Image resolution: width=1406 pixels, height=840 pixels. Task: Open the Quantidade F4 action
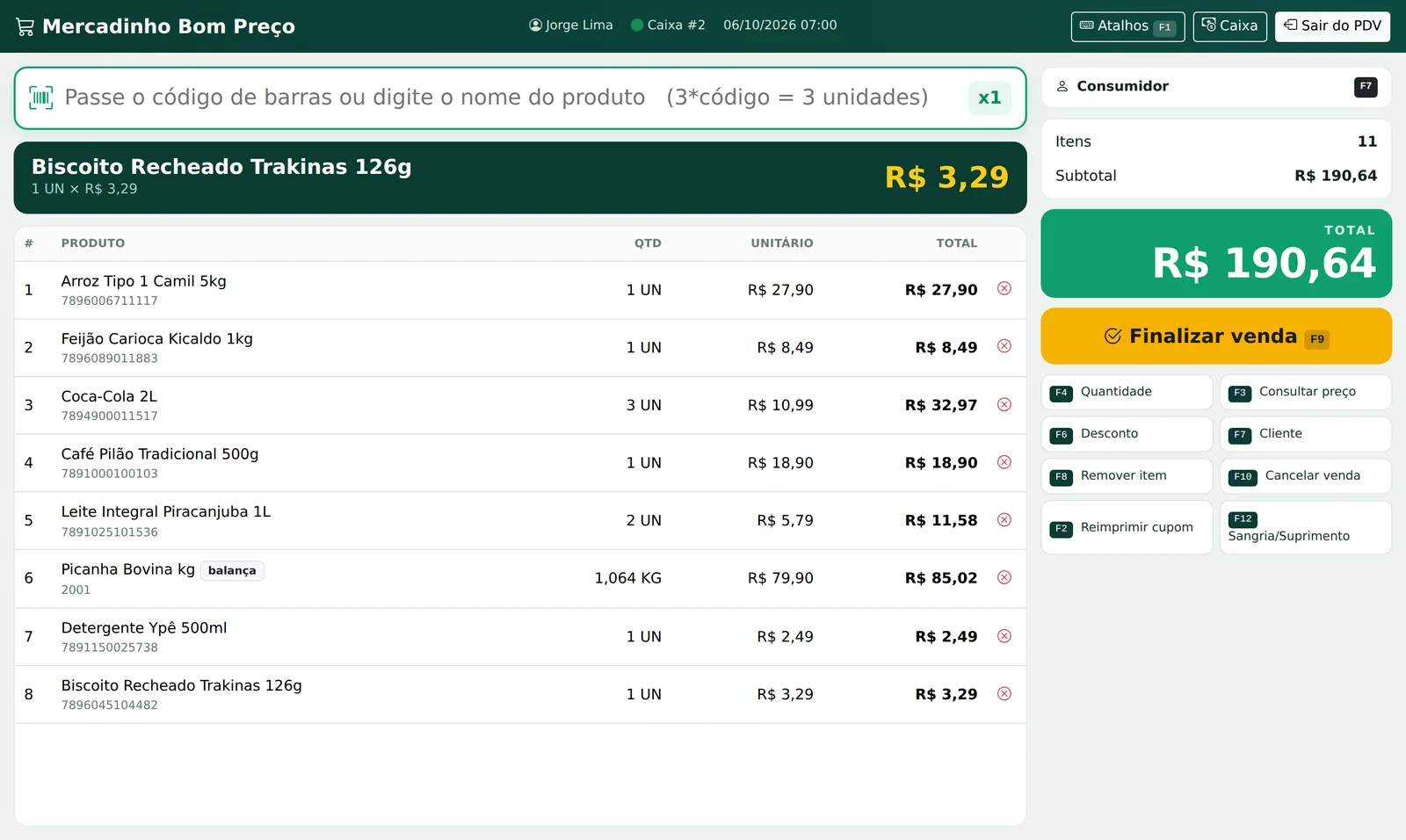1127,392
